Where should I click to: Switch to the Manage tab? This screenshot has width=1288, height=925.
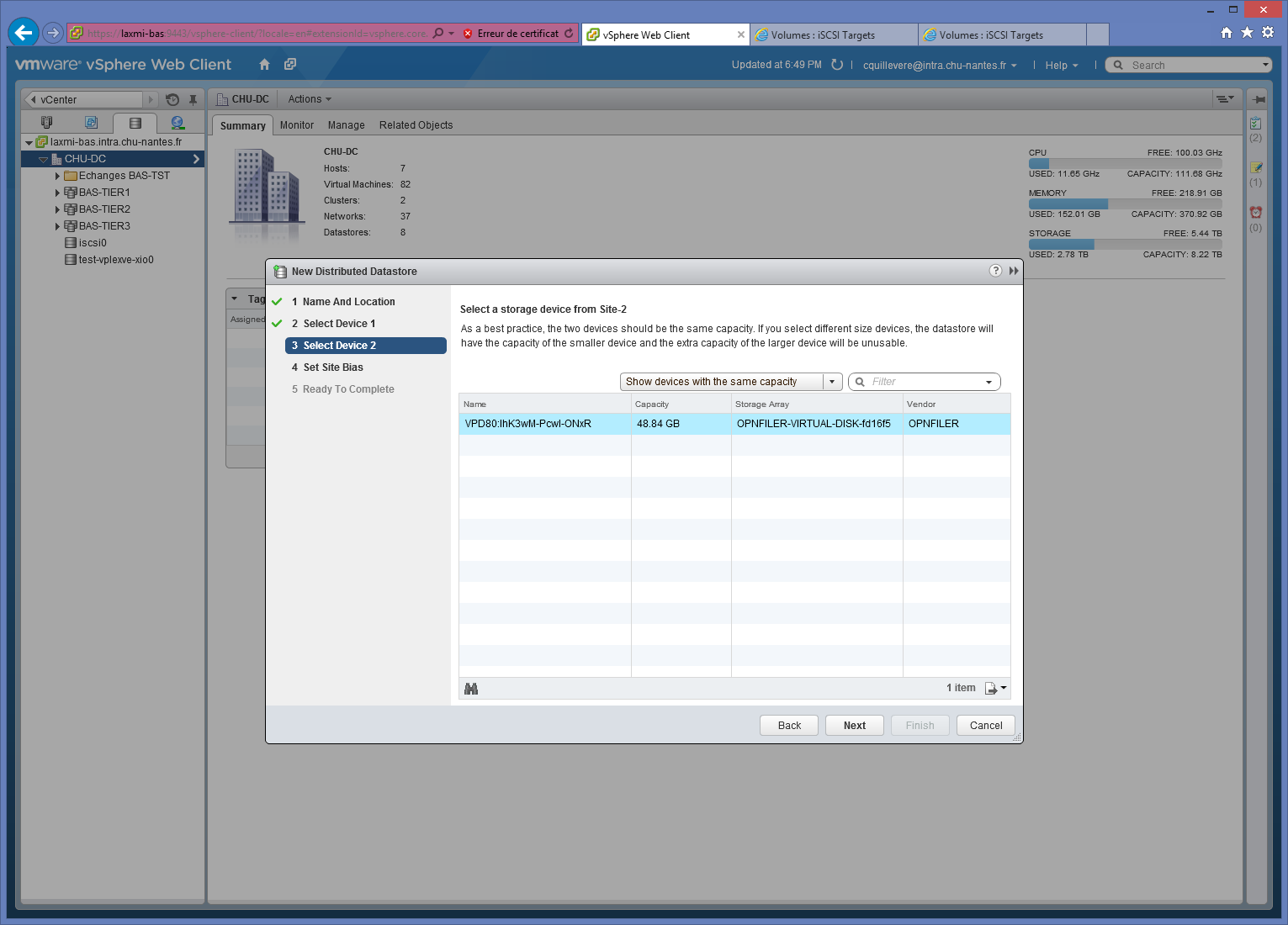pos(347,125)
